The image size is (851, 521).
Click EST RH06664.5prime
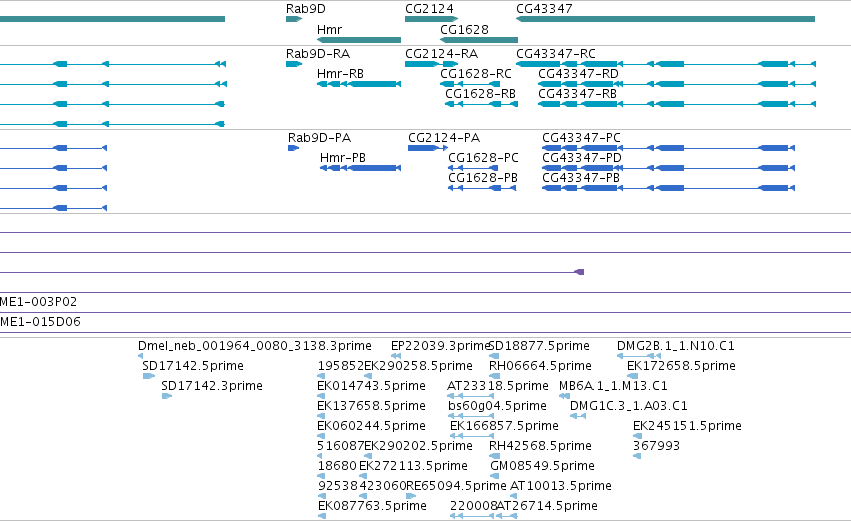pyautogui.click(x=540, y=366)
